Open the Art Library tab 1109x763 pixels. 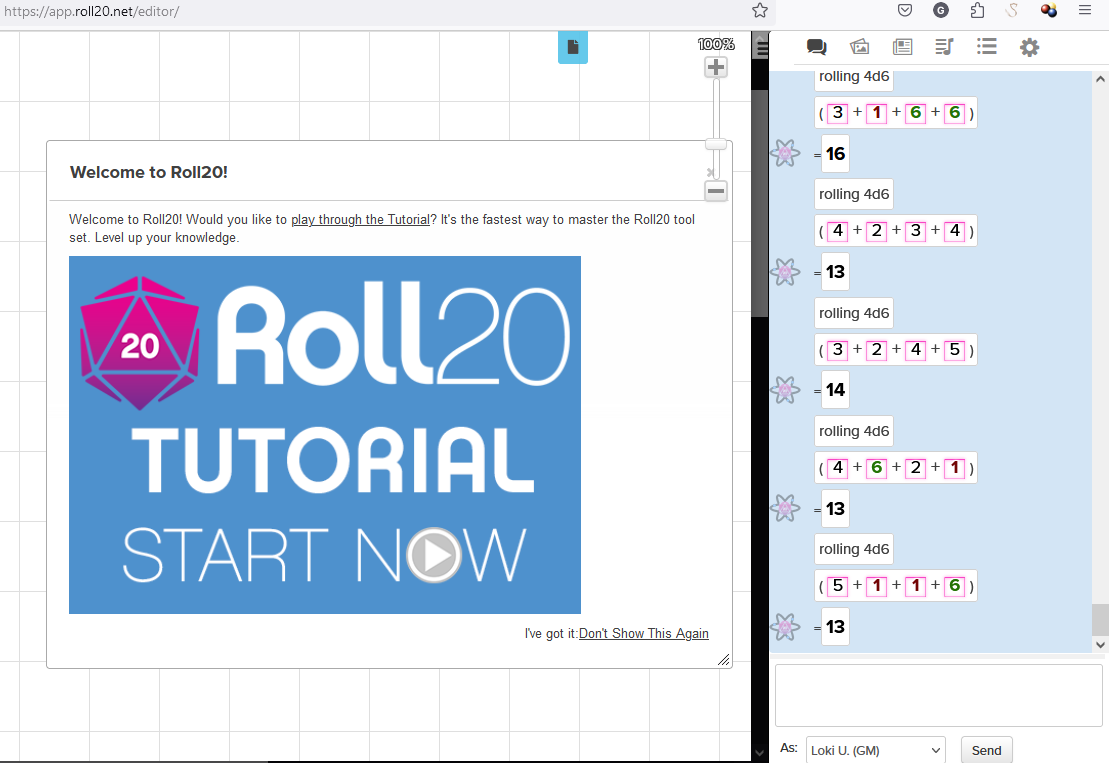pyautogui.click(x=859, y=47)
